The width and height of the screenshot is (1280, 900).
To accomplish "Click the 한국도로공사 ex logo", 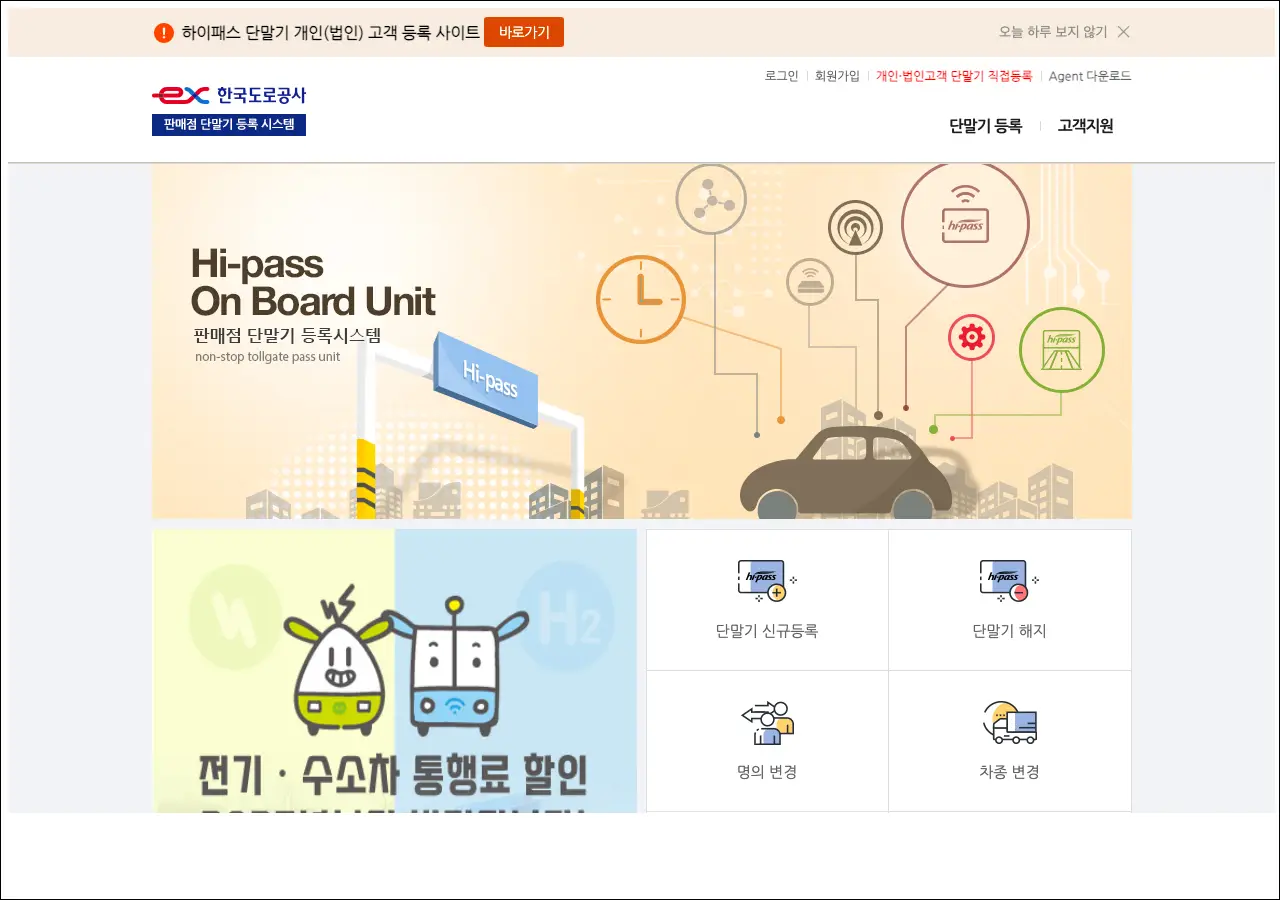I will click(x=229, y=95).
